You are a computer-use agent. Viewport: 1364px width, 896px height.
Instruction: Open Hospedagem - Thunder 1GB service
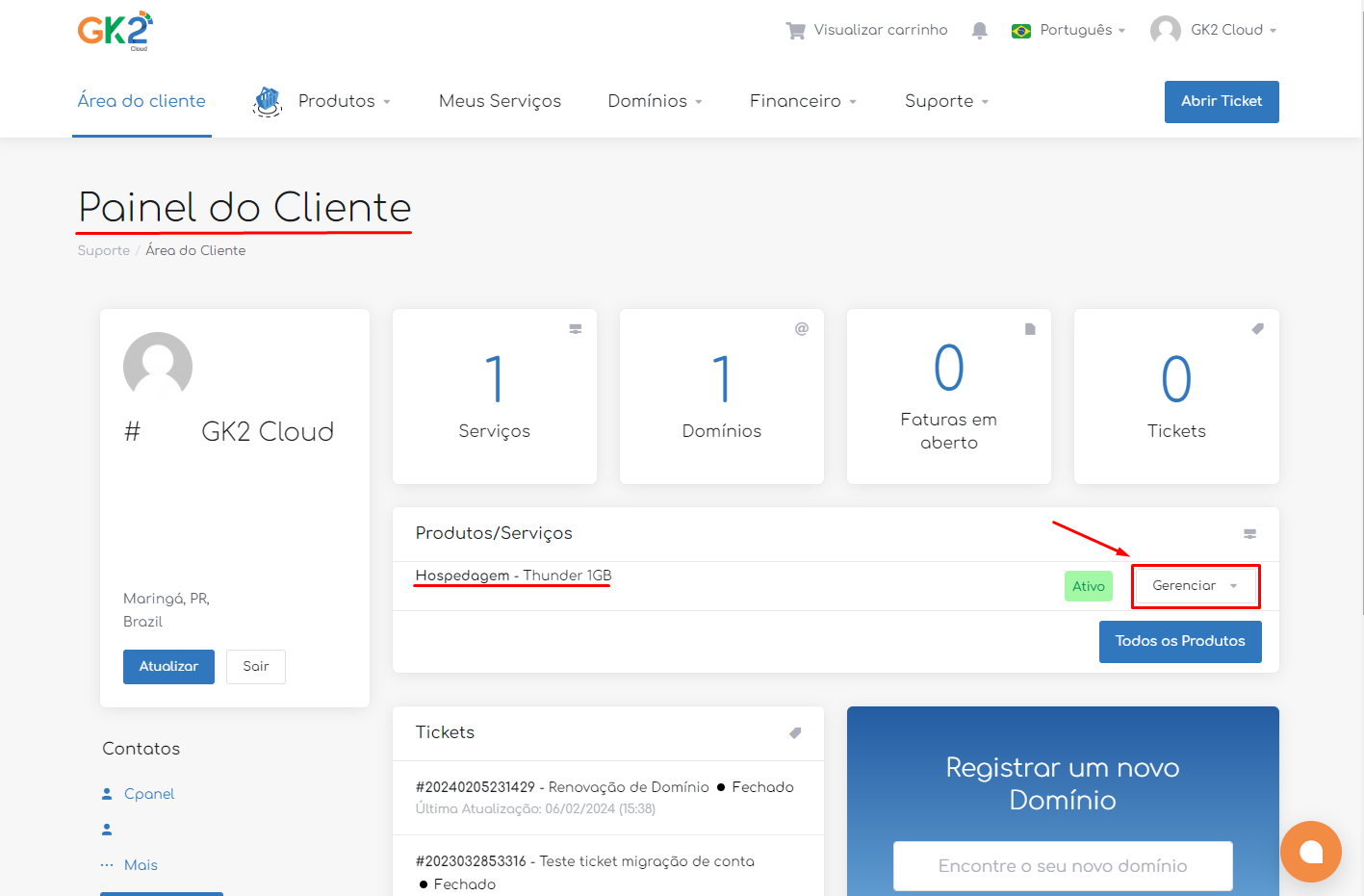coord(513,576)
